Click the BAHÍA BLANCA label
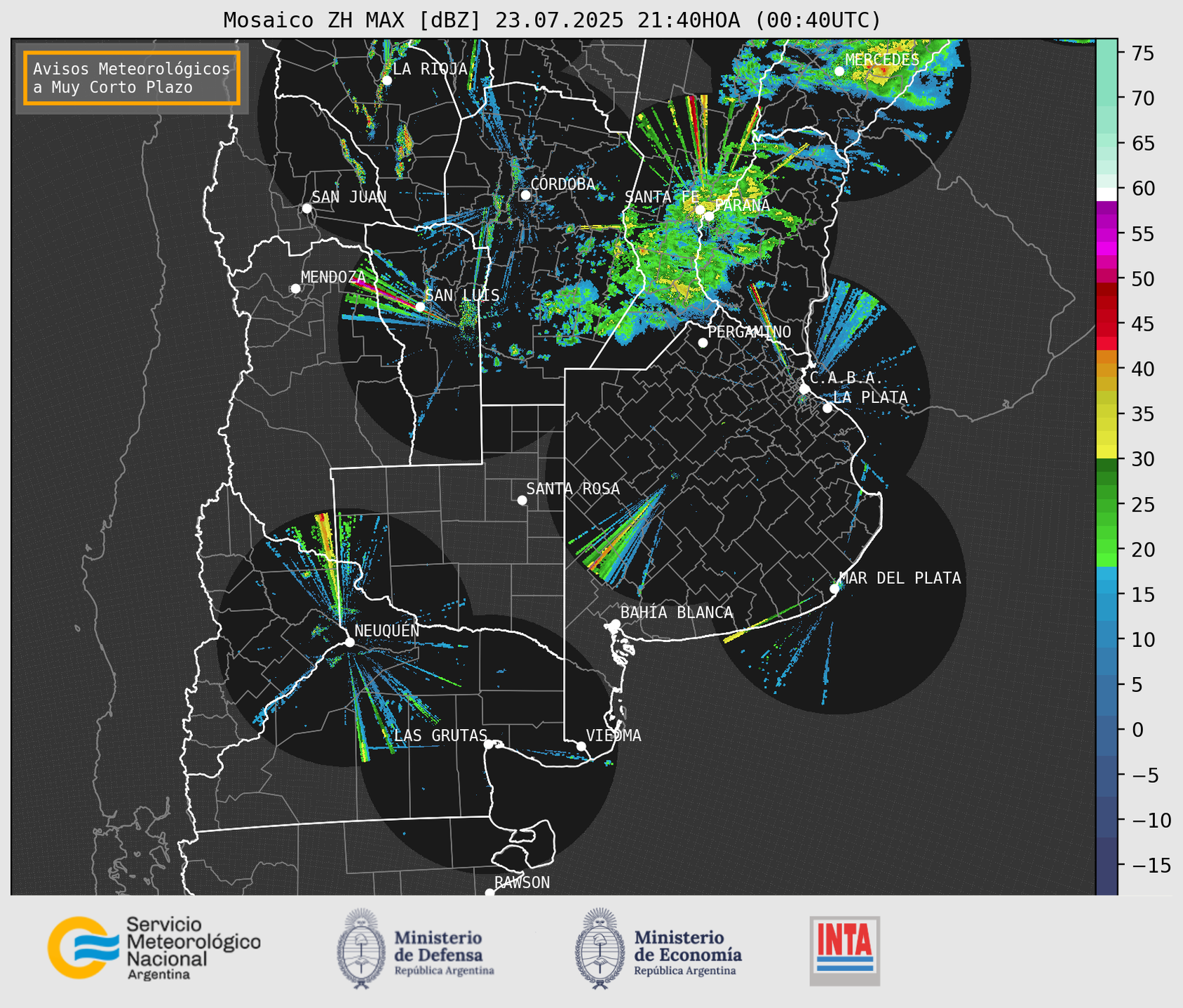Viewport: 1183px width, 1008px height. coord(677,613)
